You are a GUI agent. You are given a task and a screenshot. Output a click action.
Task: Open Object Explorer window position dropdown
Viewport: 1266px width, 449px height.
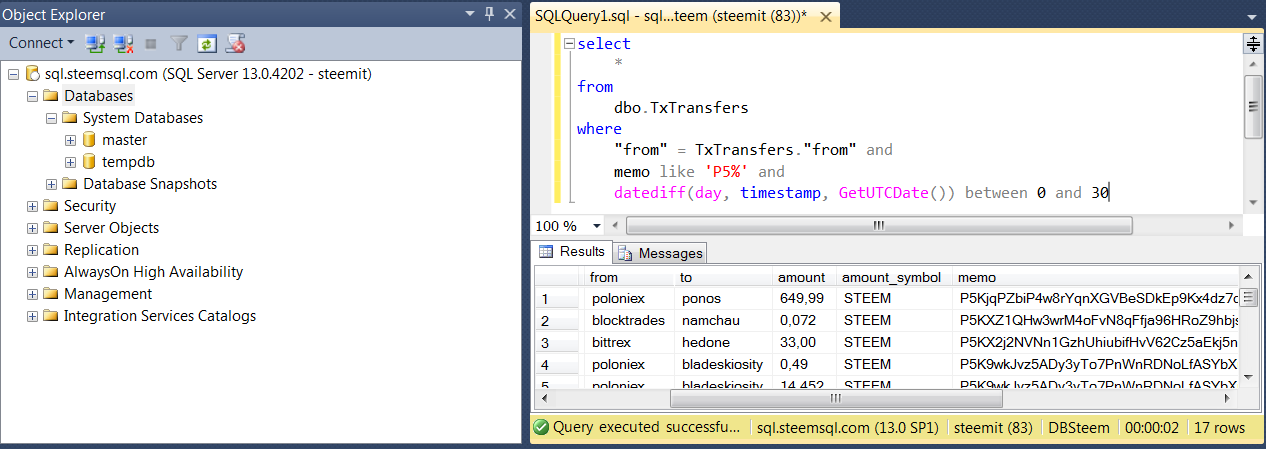click(470, 14)
